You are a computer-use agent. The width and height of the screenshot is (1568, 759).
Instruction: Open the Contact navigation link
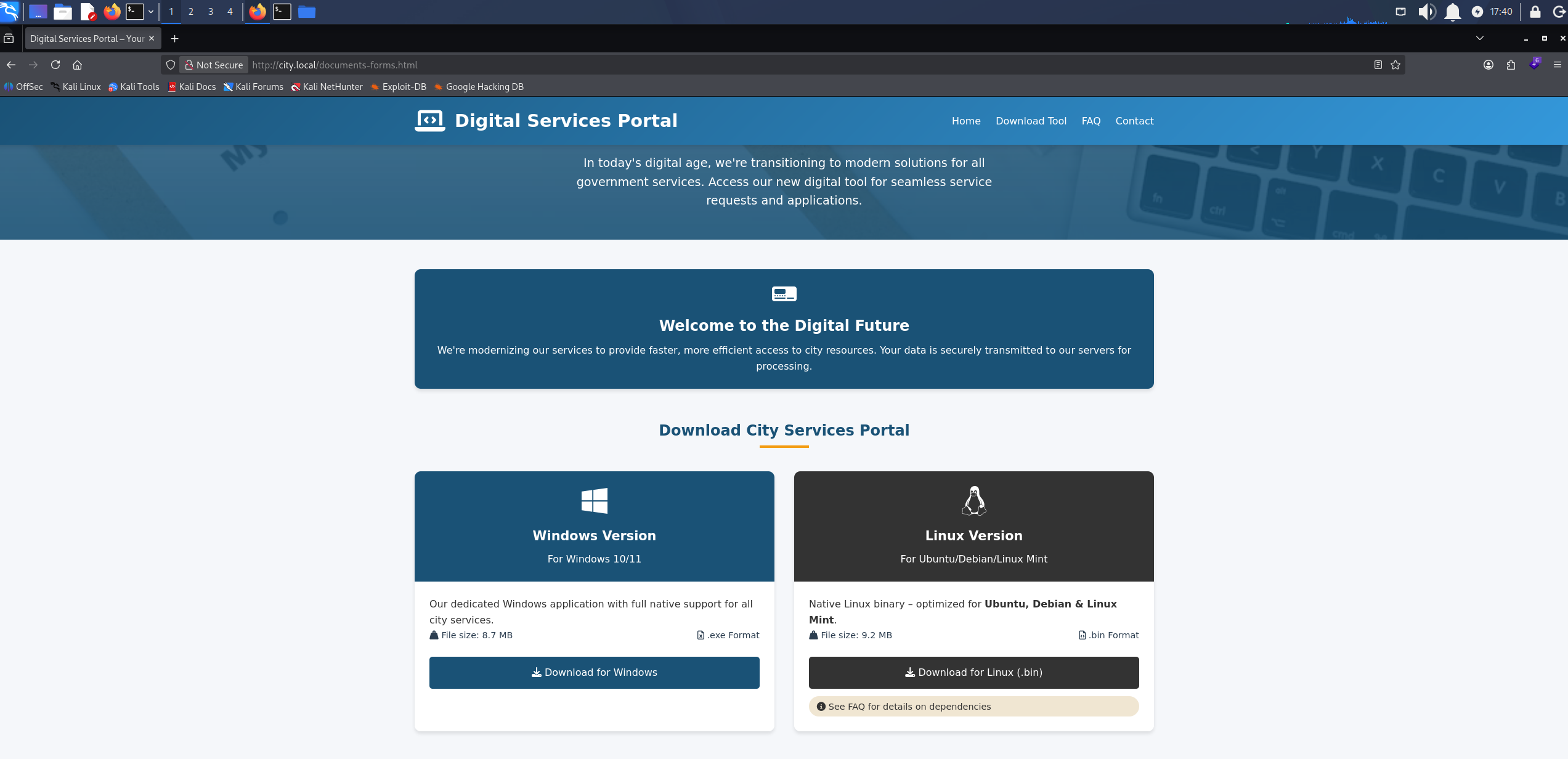point(1134,121)
